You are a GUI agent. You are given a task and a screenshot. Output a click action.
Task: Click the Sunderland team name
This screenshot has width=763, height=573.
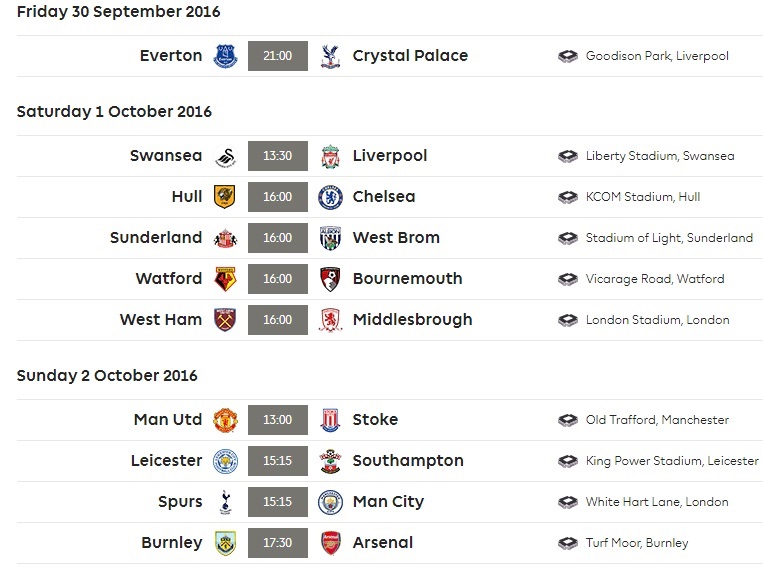click(156, 237)
